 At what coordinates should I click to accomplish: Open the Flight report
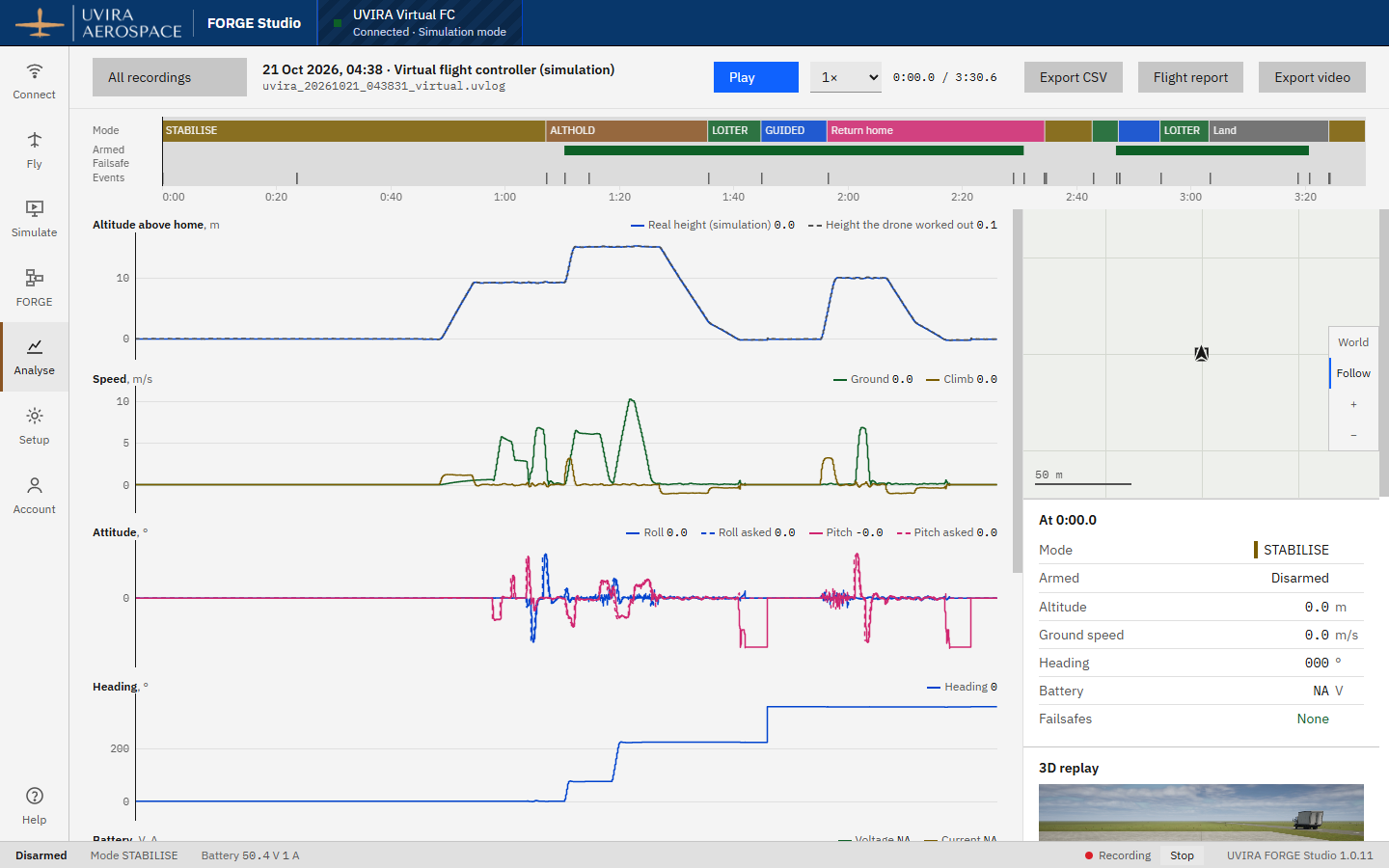tap(1190, 77)
